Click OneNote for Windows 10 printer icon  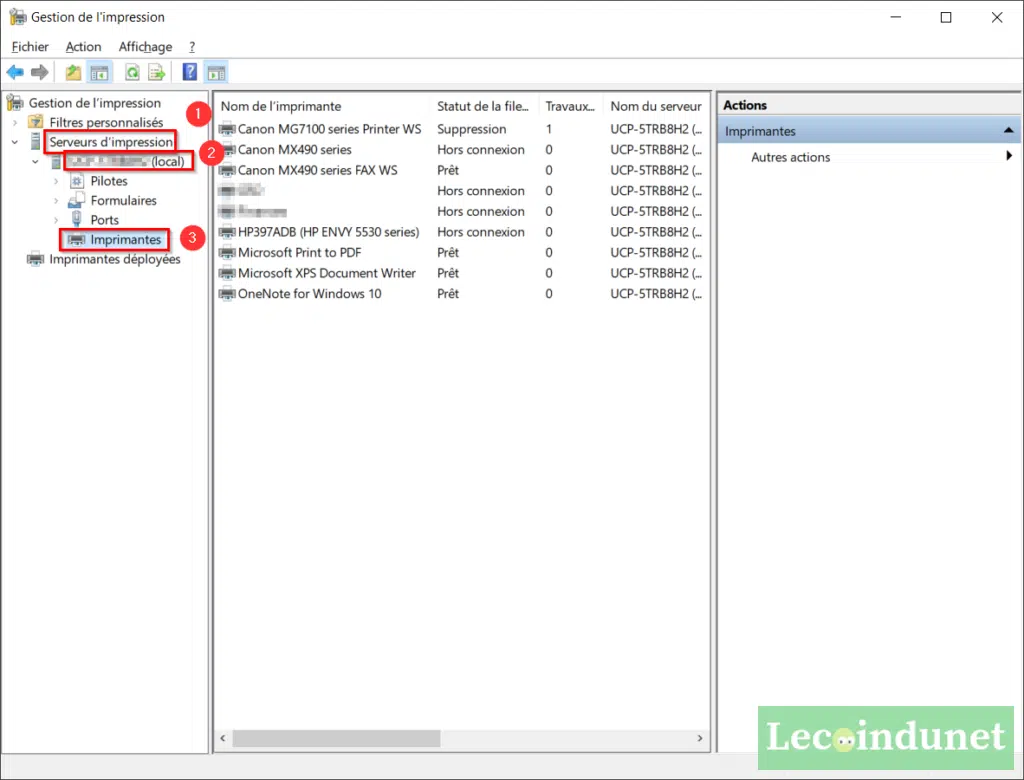pyautogui.click(x=227, y=294)
